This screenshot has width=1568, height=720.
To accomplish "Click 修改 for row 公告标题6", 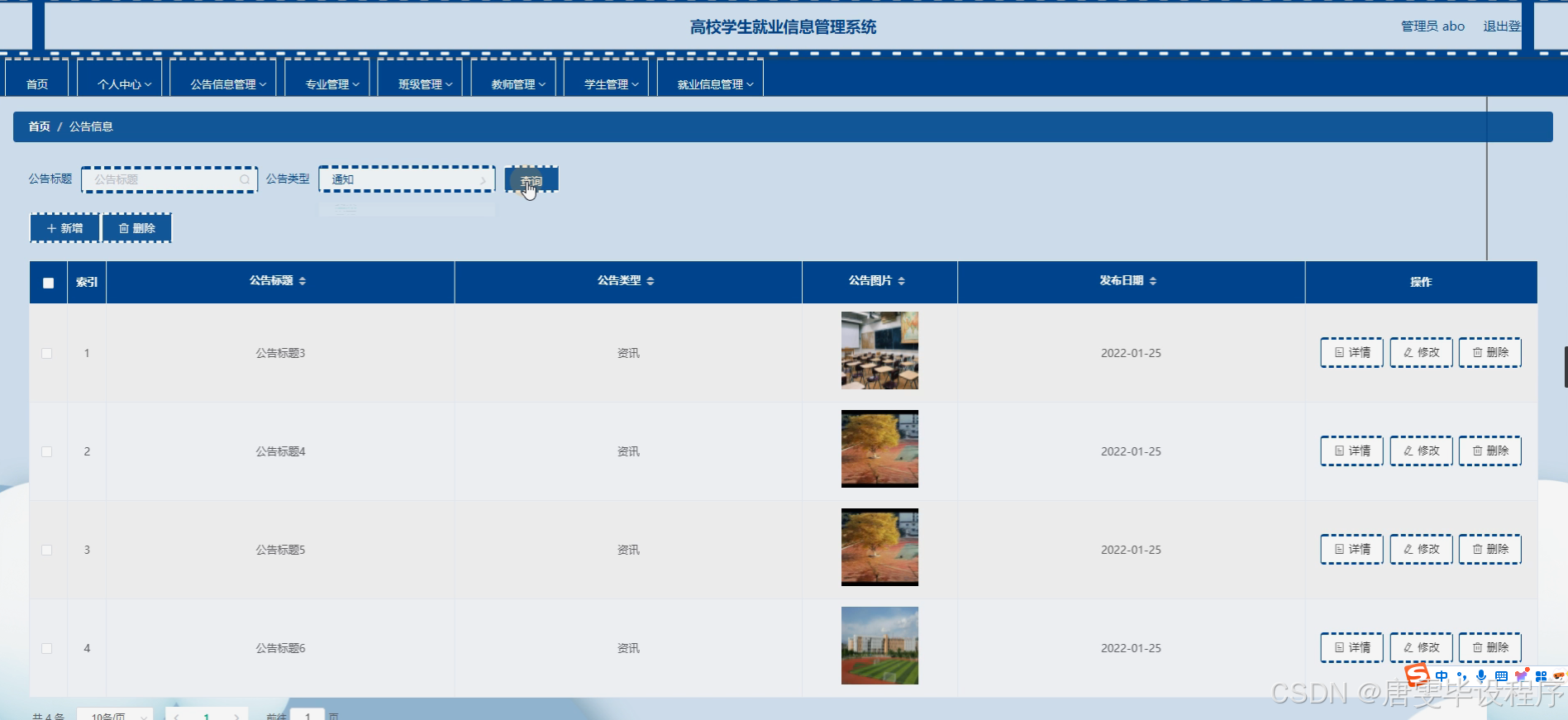I will (x=1422, y=647).
